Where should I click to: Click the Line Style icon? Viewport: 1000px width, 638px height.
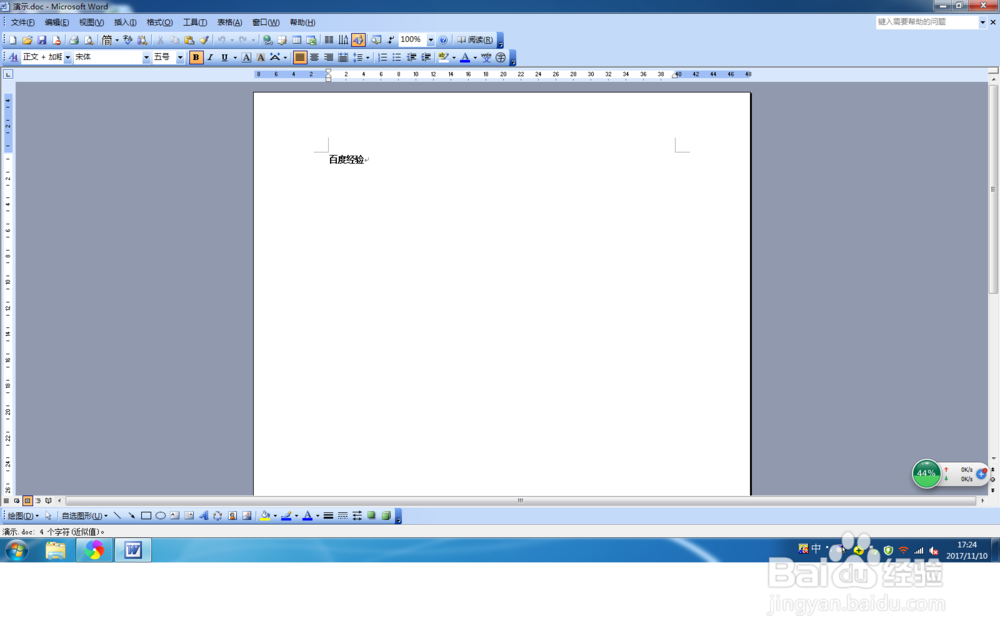pyautogui.click(x=328, y=516)
